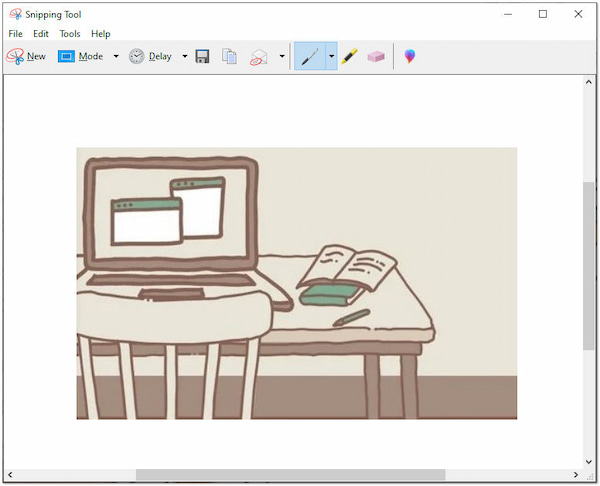Select the yellow Highlighter tool
This screenshot has width=600, height=486.
(x=349, y=56)
